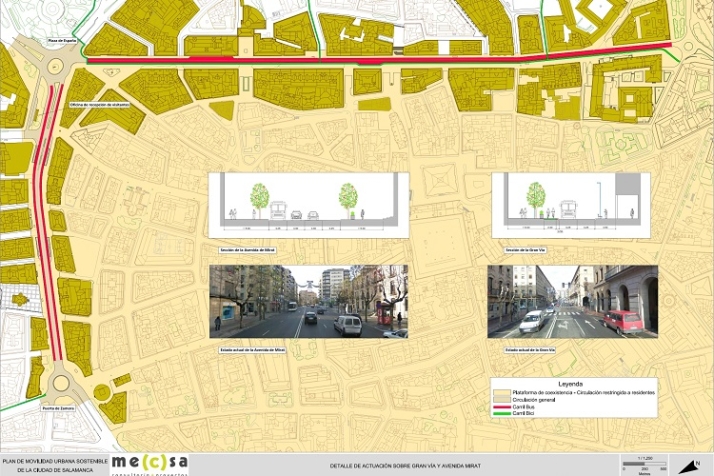Click the north arrow compass icon
This screenshot has width=714, height=476.
[687, 465]
